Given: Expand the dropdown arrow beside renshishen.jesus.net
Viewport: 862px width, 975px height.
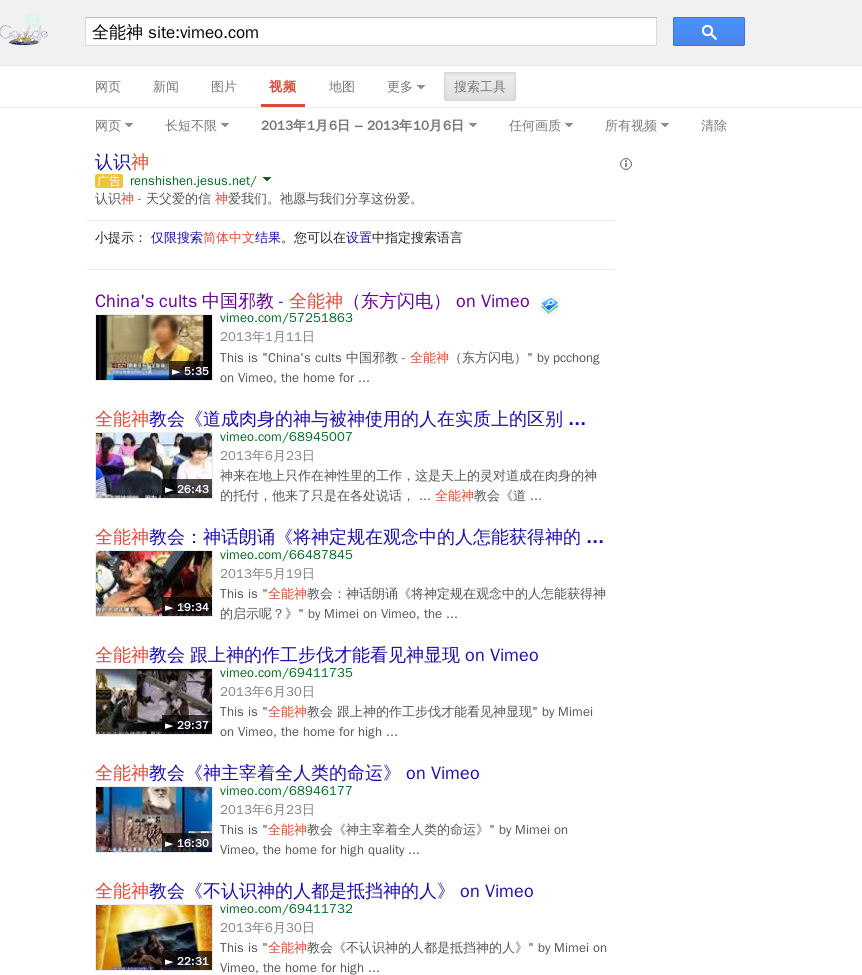Looking at the screenshot, I should click(266, 181).
